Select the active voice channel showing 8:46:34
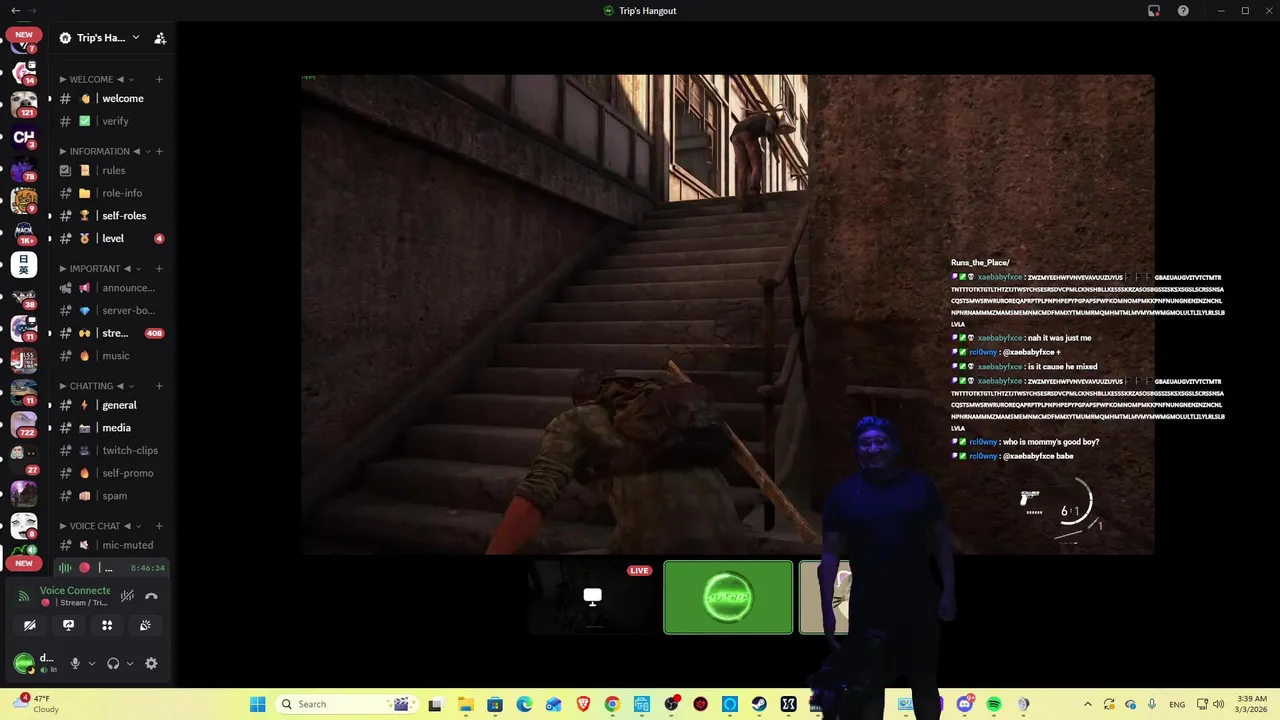1280x720 pixels. point(112,567)
